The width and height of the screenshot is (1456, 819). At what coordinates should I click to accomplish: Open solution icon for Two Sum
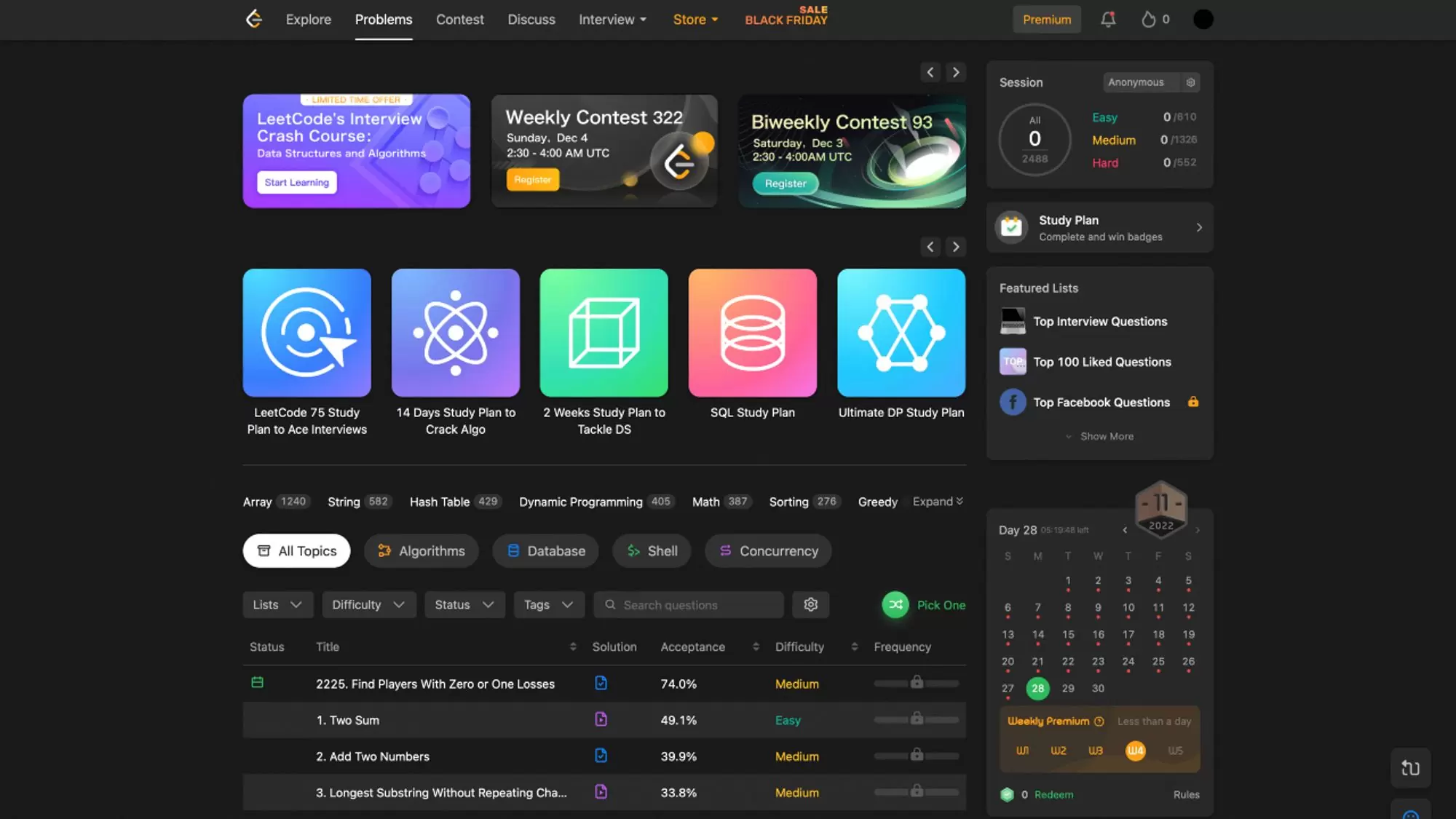[x=601, y=719]
